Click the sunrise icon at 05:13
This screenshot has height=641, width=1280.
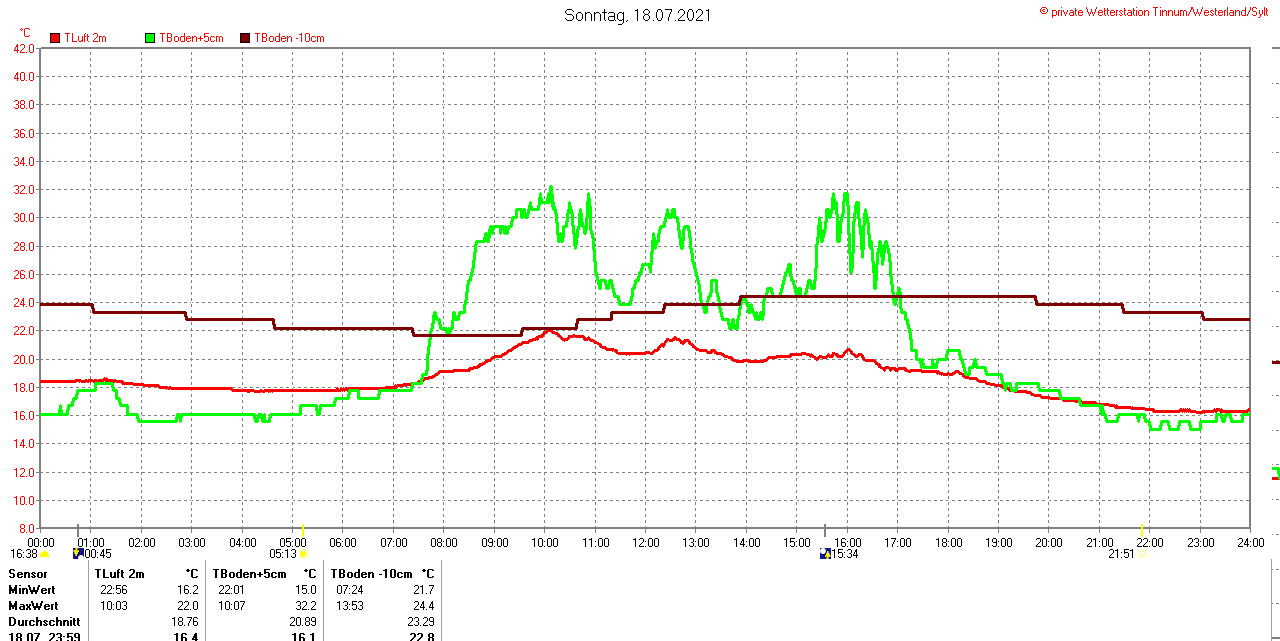point(303,554)
